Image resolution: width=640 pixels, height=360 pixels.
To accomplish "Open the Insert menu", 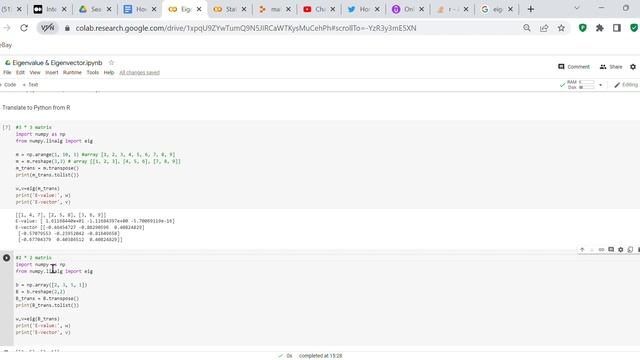I will coord(52,73).
